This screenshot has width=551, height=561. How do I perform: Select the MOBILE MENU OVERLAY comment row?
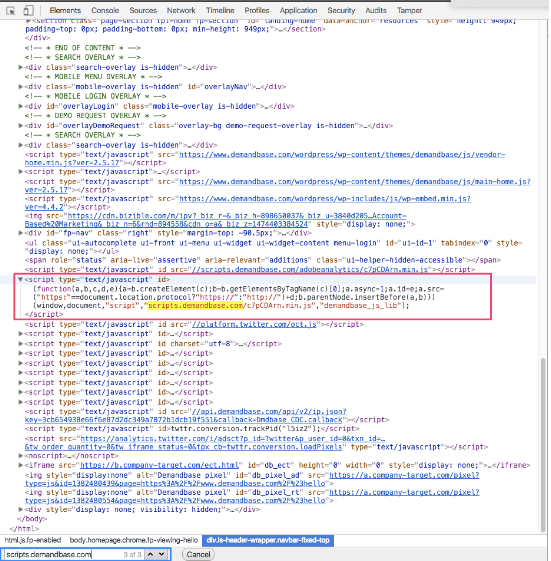click(x=93, y=77)
